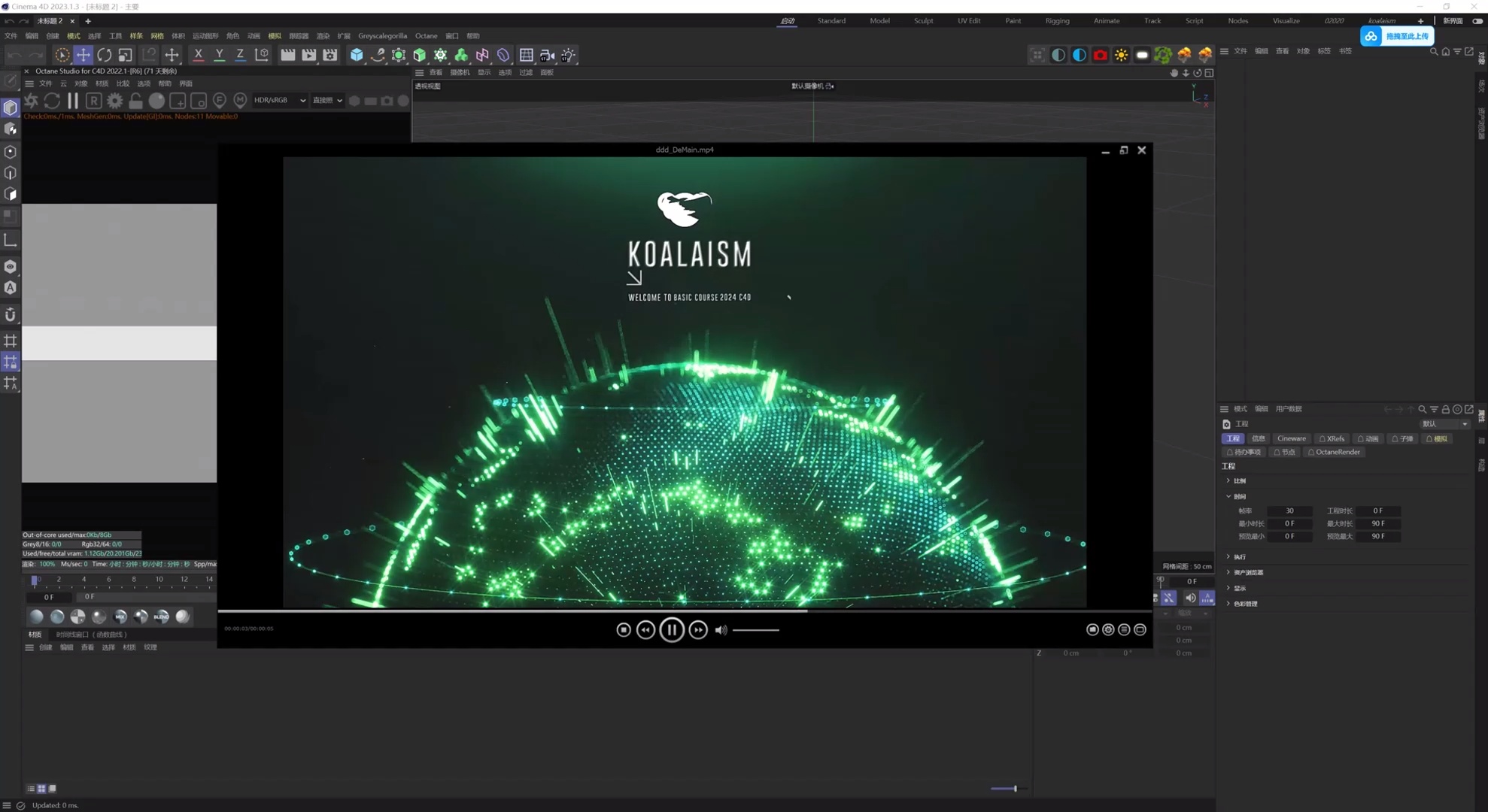Select the Scale tool in the toolbar
Viewport: 1488px width, 812px height.
[x=125, y=54]
